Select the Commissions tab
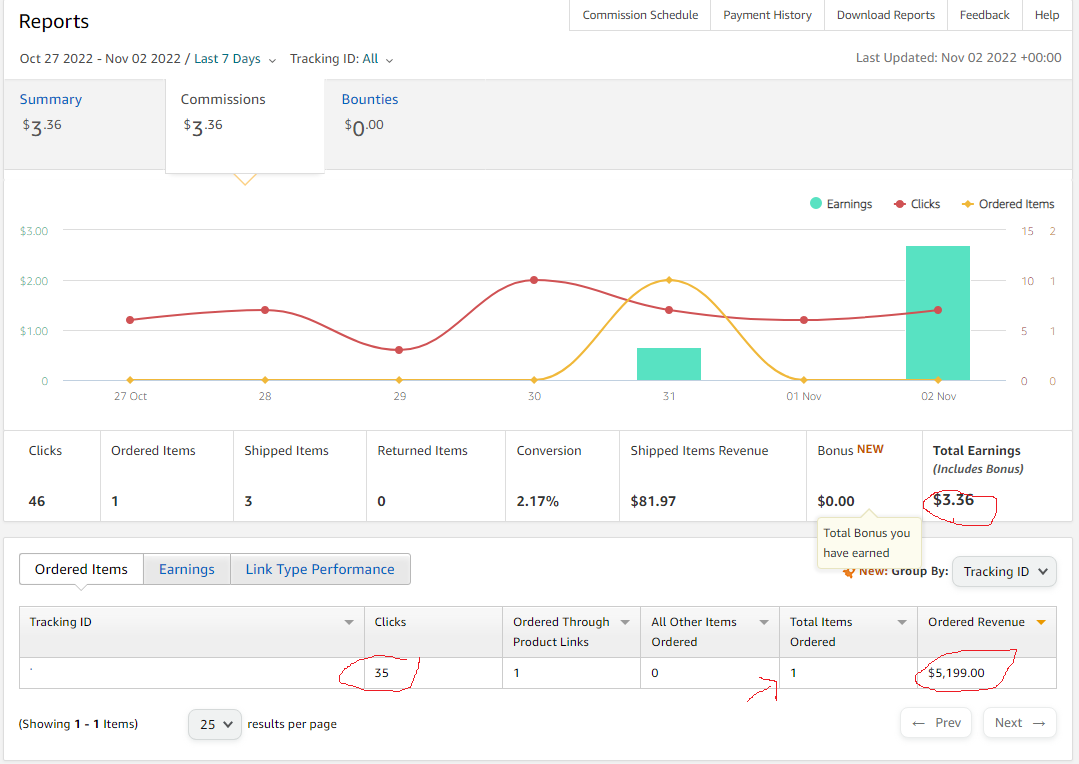The width and height of the screenshot is (1079, 764). pos(244,124)
